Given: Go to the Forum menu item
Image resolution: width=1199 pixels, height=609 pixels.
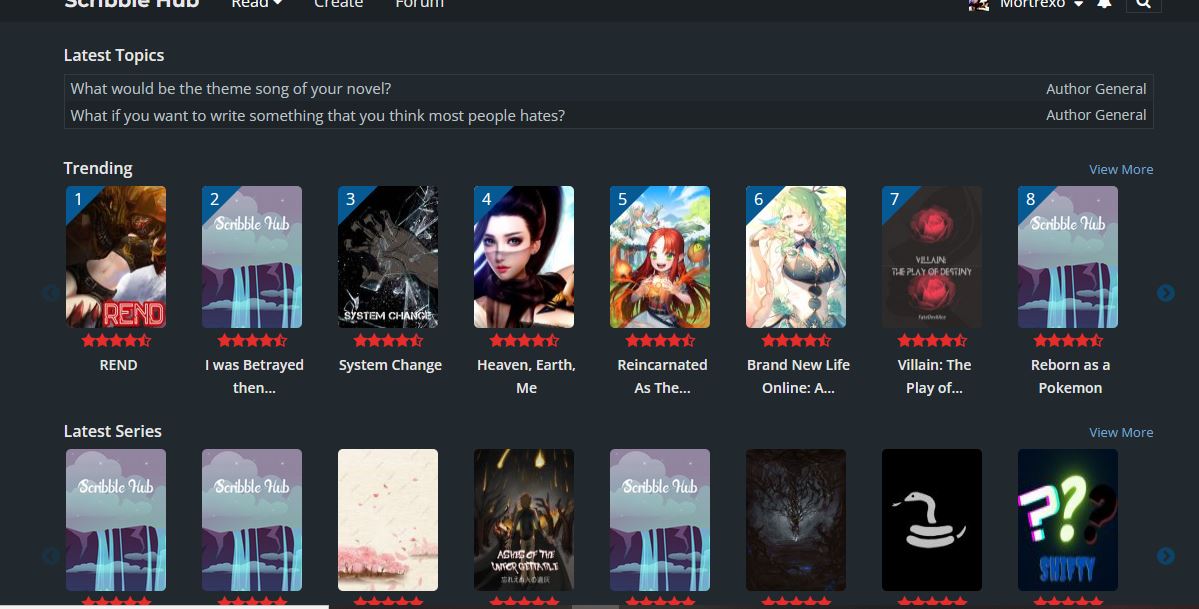Looking at the screenshot, I should click(x=419, y=4).
